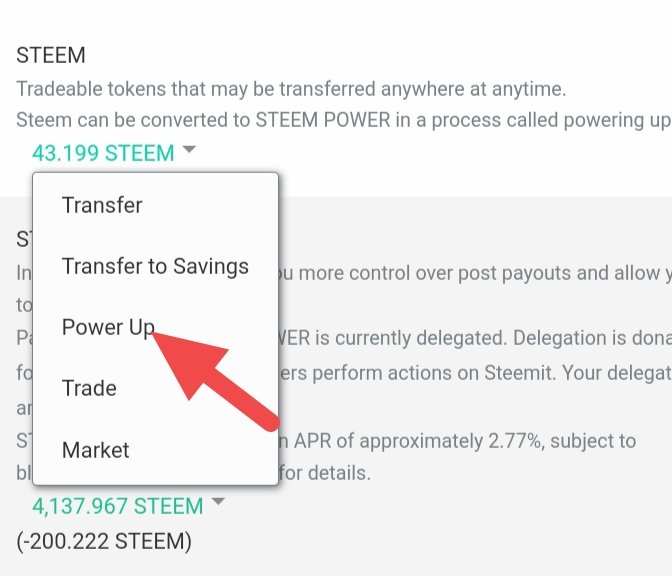This screenshot has width=672, height=576.
Task: Choose Transfer in the STEEM menu
Action: pyautogui.click(x=102, y=206)
